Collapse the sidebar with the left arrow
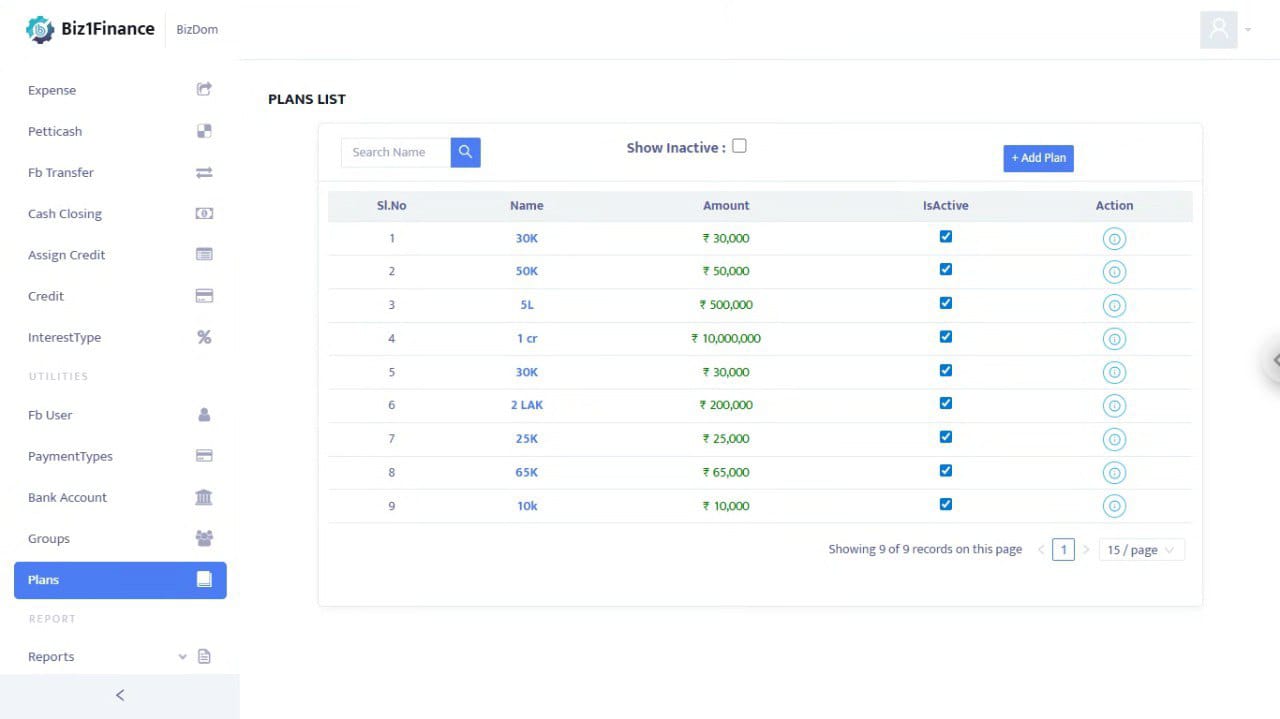This screenshot has width=1280, height=719. point(120,695)
